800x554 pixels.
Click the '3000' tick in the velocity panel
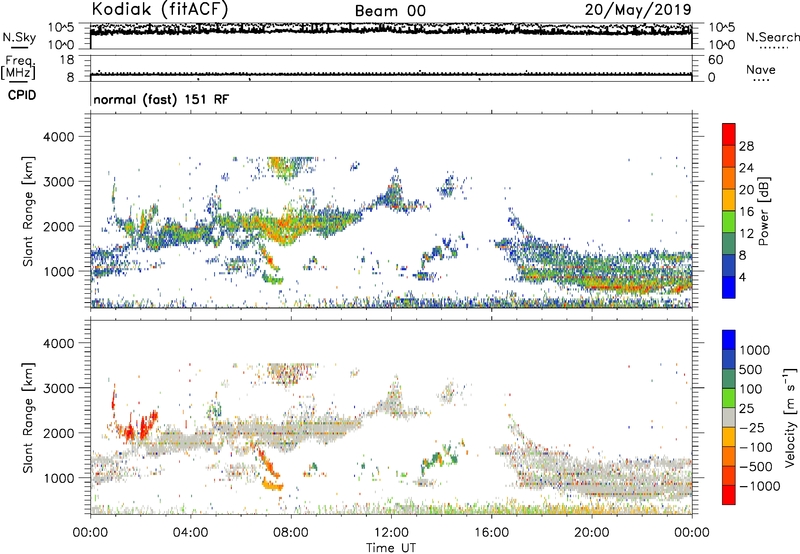(x=58, y=388)
